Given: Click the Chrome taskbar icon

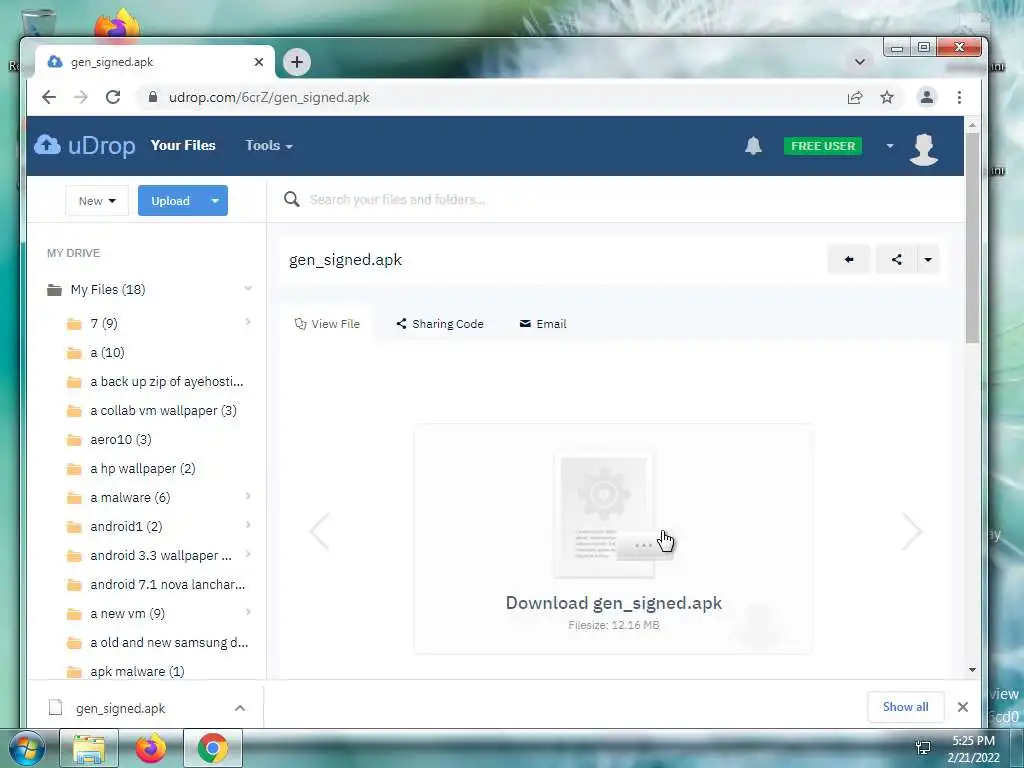Looking at the screenshot, I should pyautogui.click(x=212, y=748).
